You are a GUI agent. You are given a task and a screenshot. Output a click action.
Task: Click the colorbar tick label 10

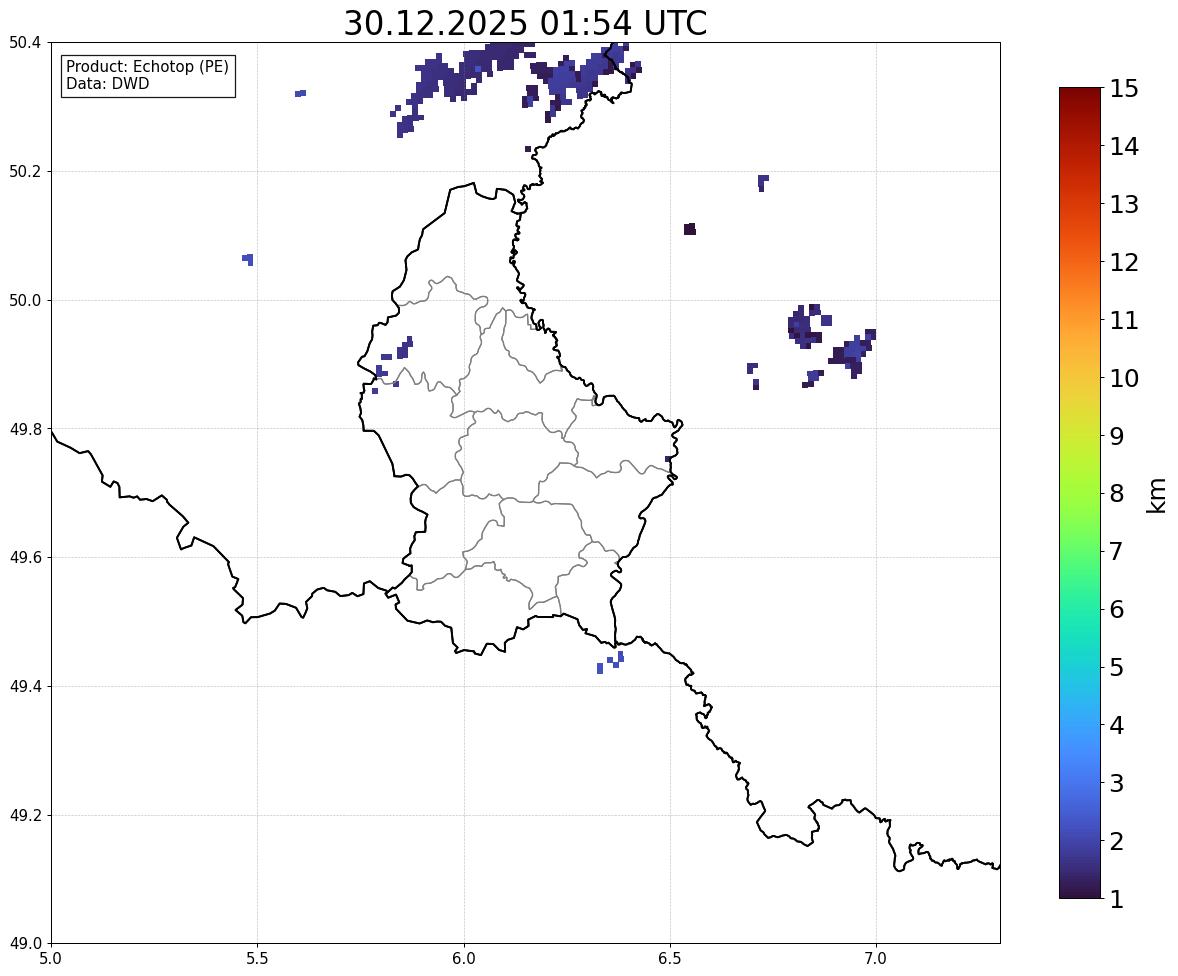[1124, 378]
